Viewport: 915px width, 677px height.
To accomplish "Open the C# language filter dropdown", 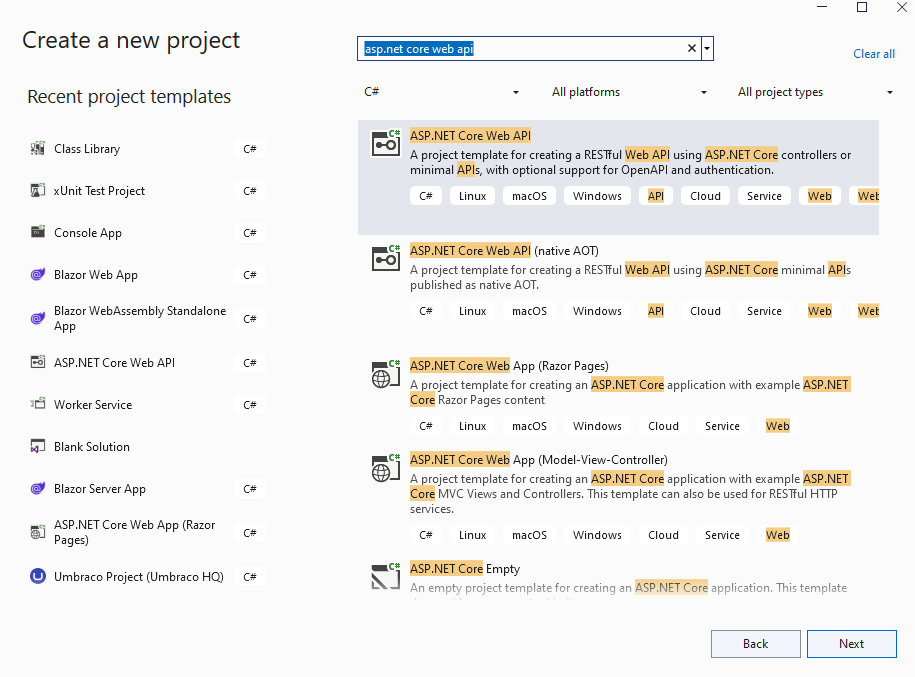I will pos(441,92).
